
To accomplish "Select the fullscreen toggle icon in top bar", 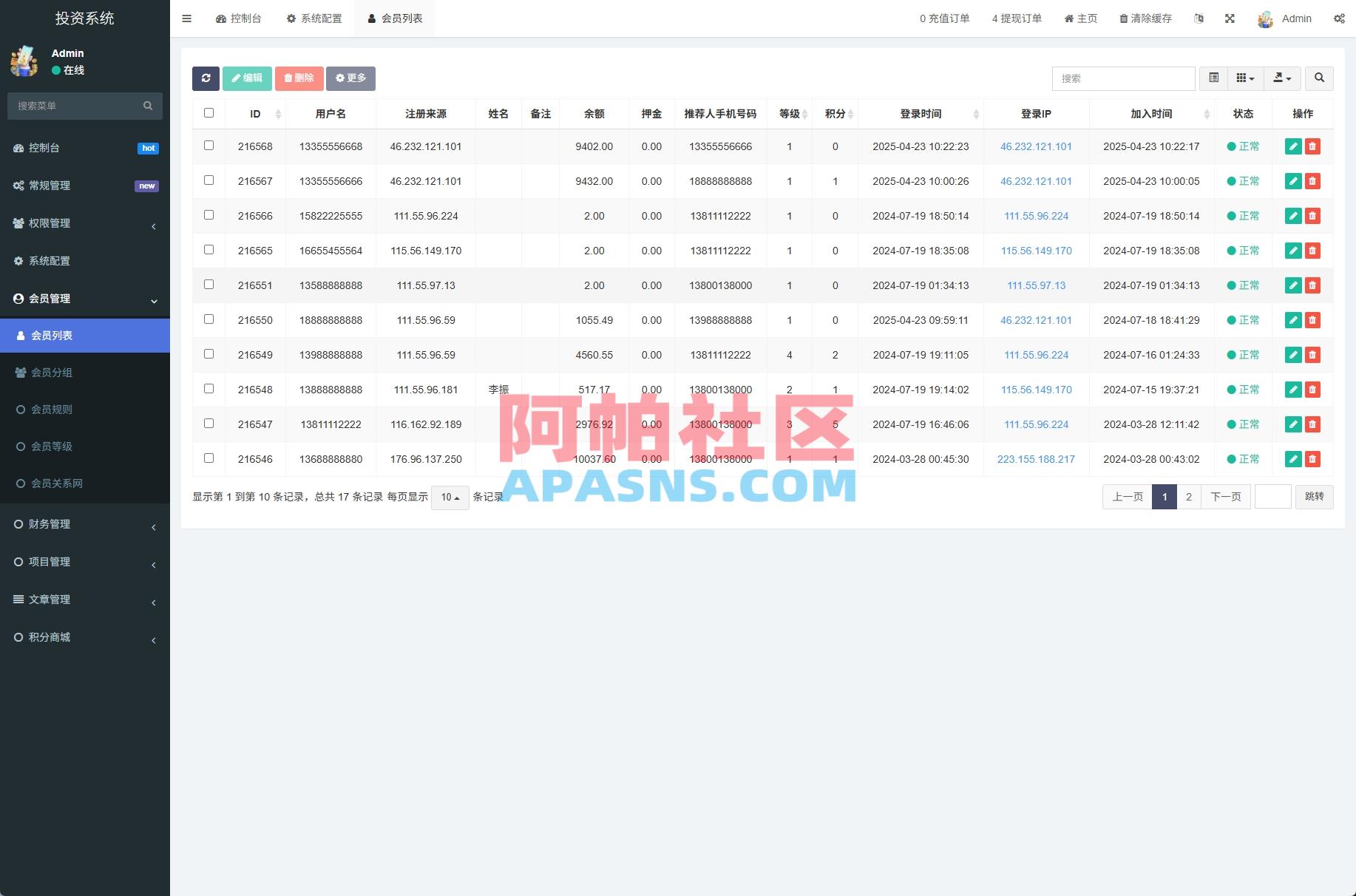I will (1230, 18).
